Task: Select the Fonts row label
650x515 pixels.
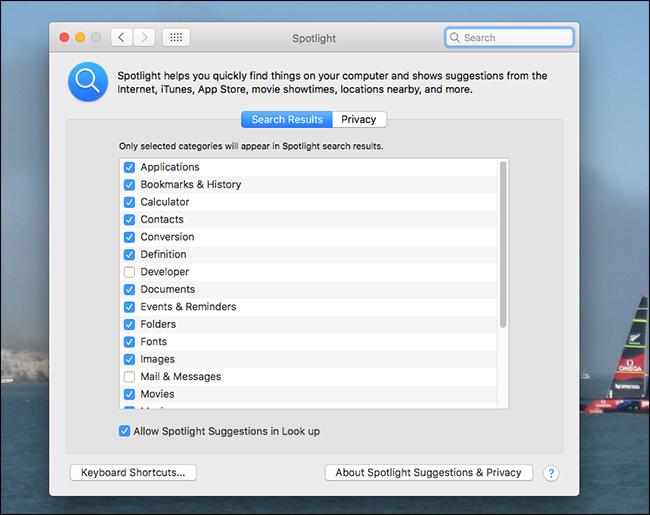Action: point(154,342)
